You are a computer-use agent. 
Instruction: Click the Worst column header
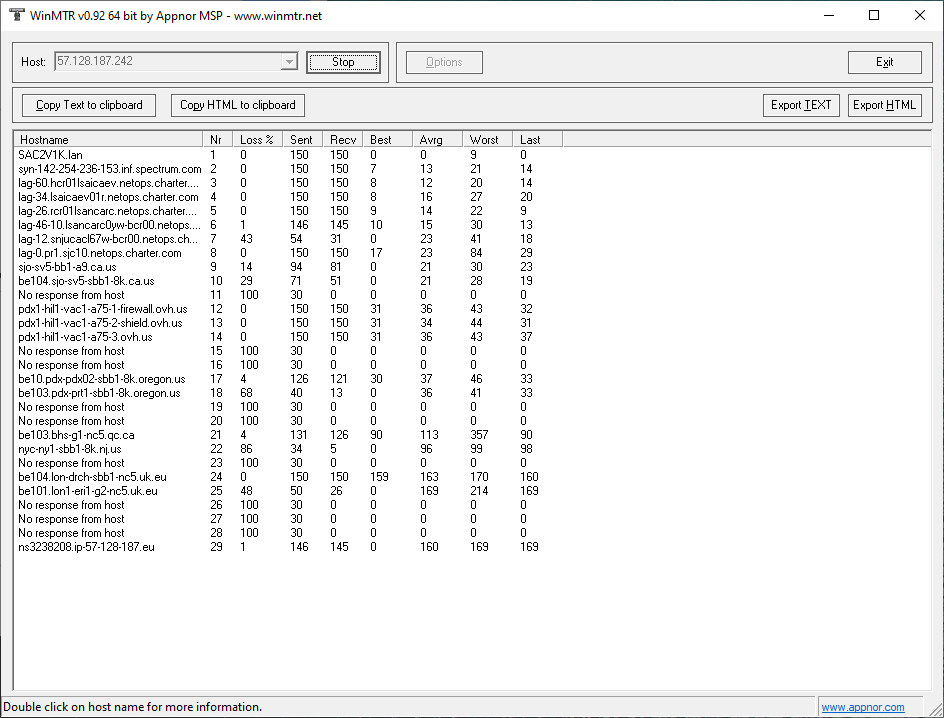click(488, 140)
